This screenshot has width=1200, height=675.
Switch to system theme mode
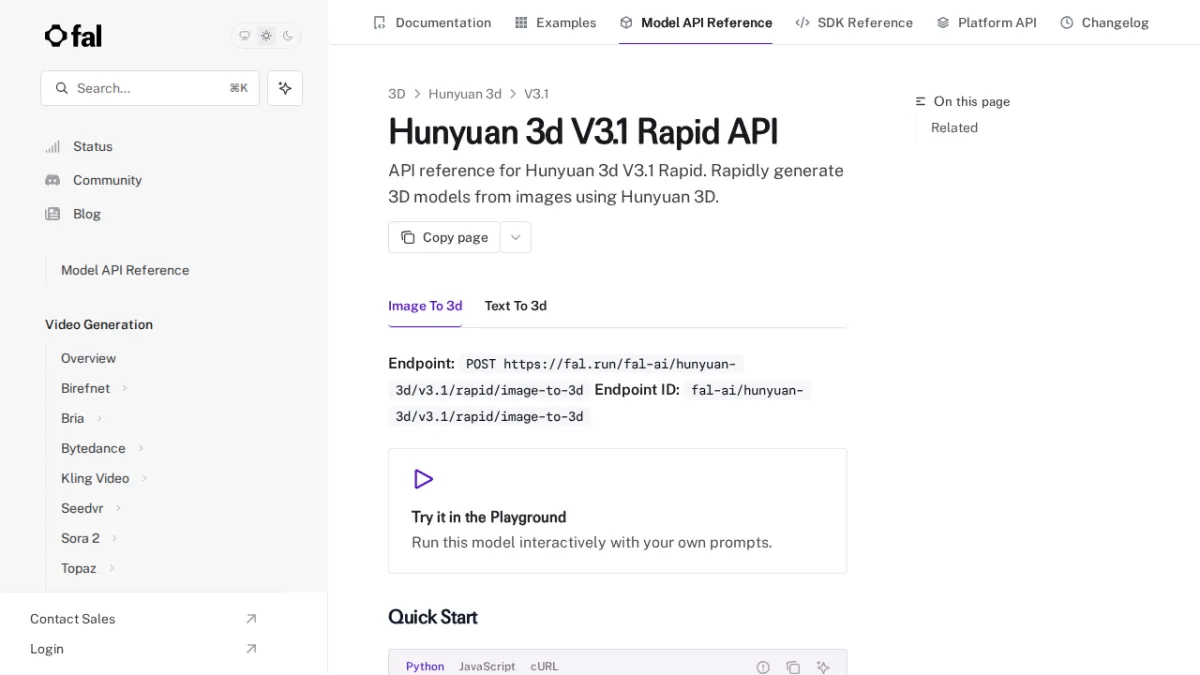click(244, 36)
